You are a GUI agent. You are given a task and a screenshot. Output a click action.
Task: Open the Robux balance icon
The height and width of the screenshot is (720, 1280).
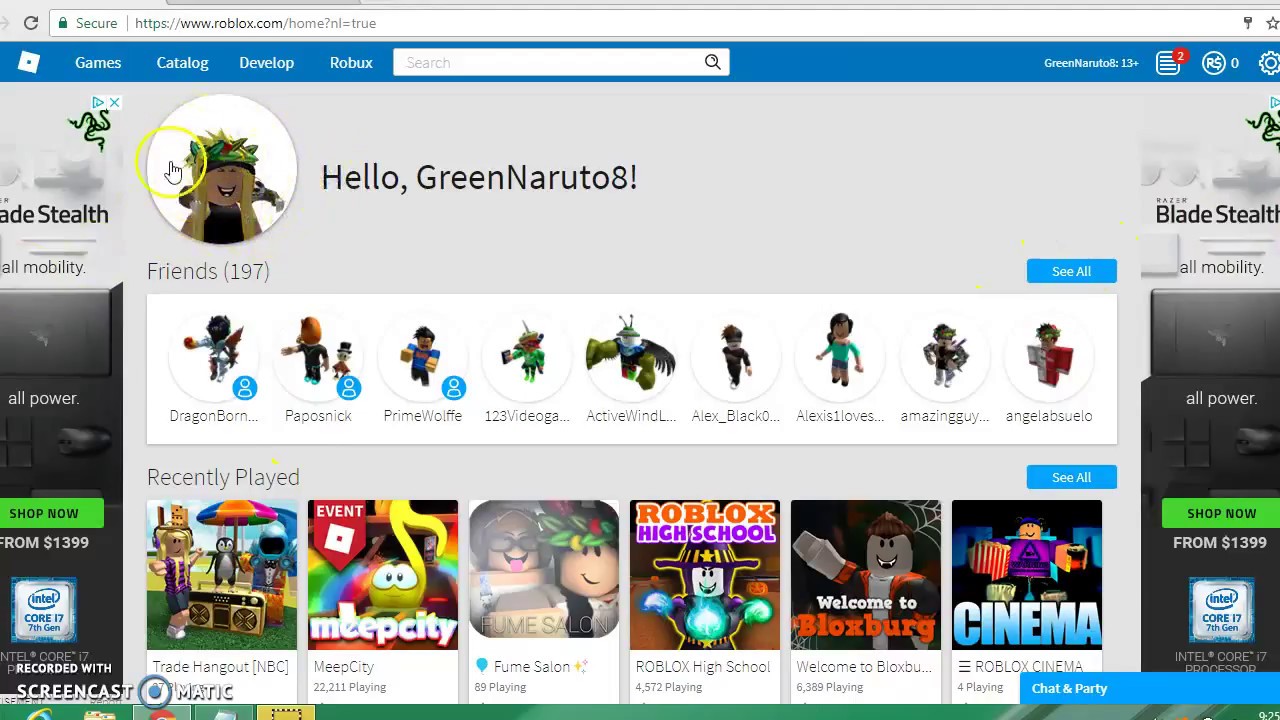pyautogui.click(x=1214, y=62)
